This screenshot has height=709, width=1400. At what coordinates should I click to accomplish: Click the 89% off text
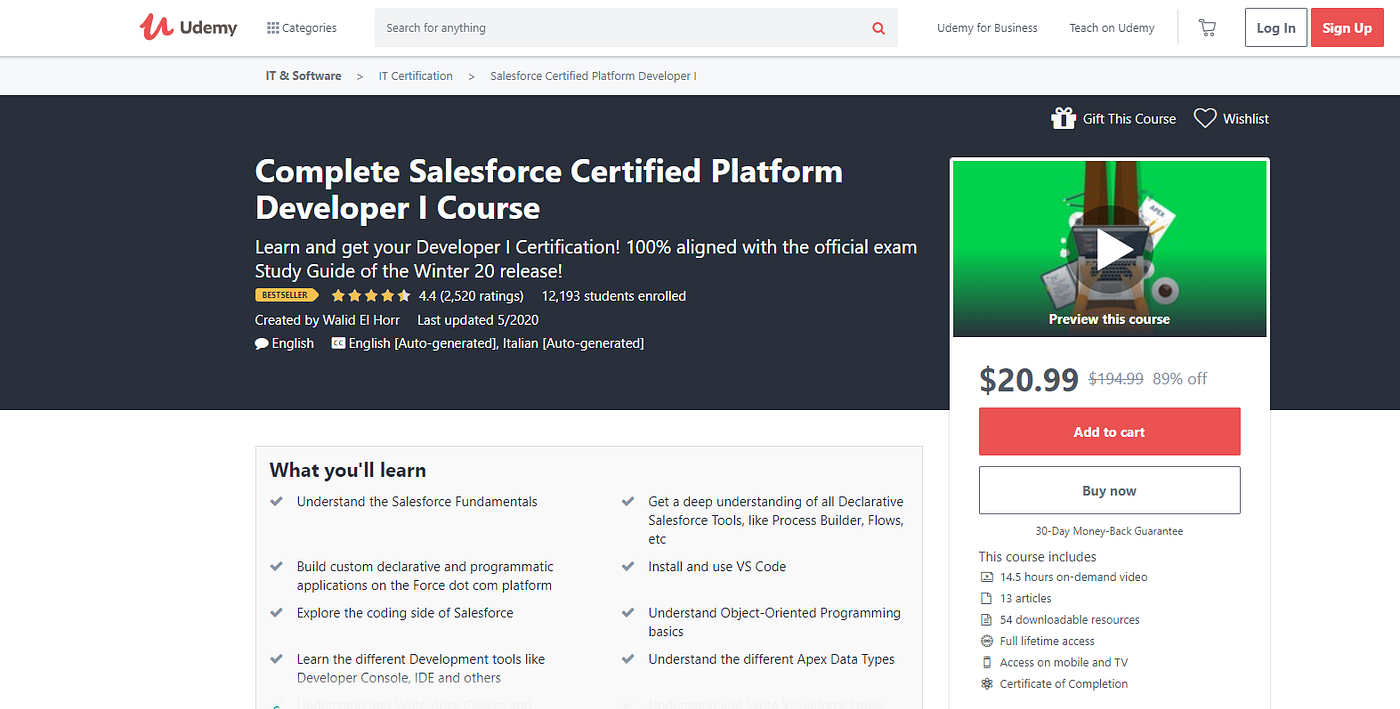coord(1180,379)
